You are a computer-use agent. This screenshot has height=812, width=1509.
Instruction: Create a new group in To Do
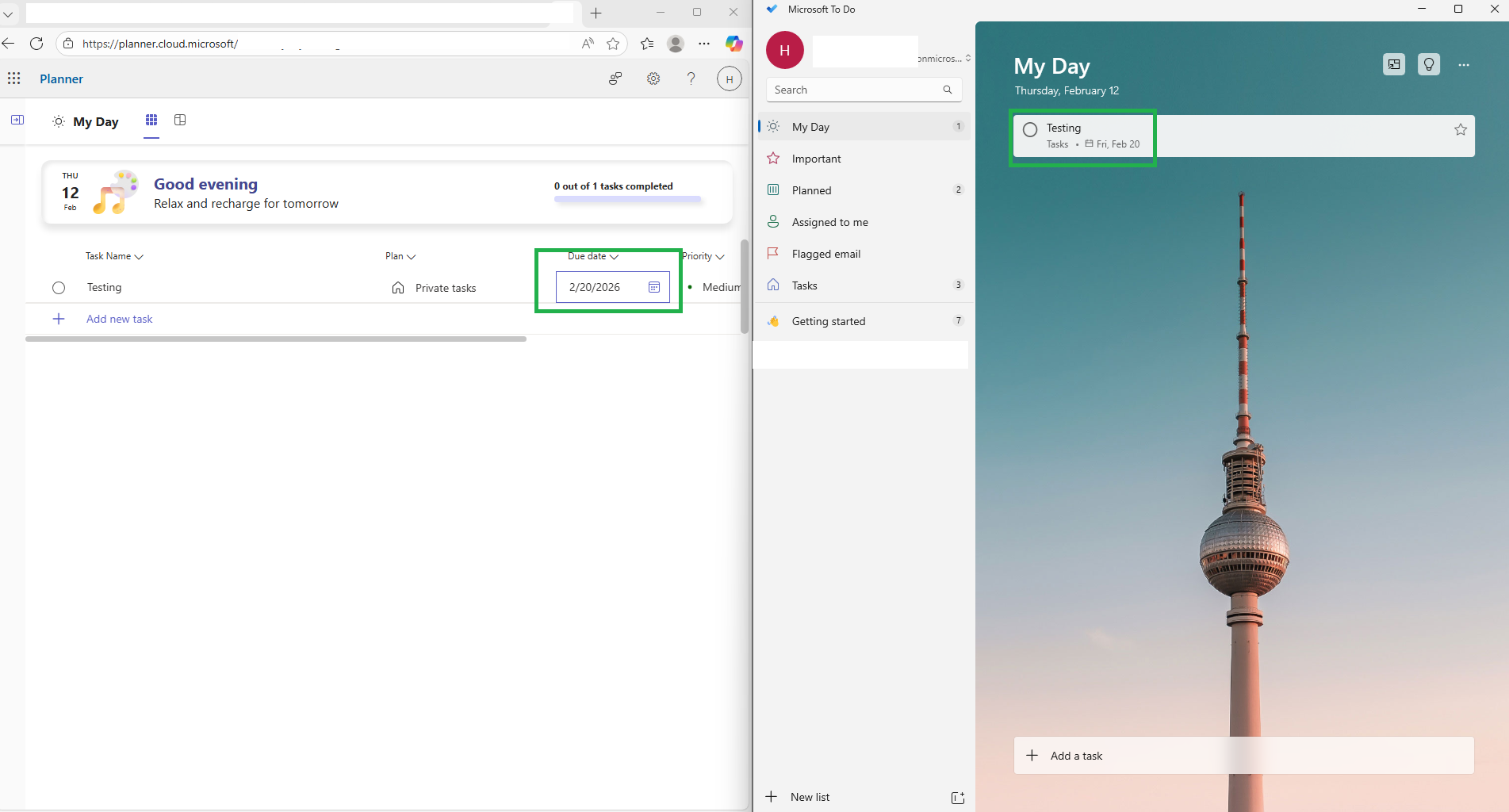click(958, 798)
